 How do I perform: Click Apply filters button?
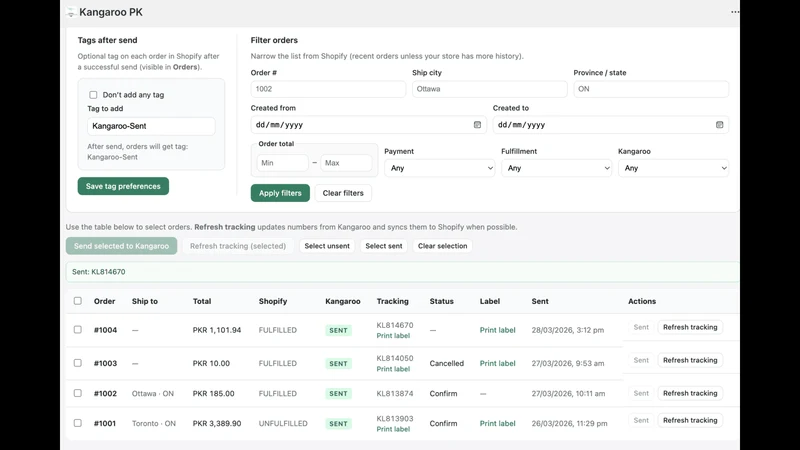[x=280, y=193]
